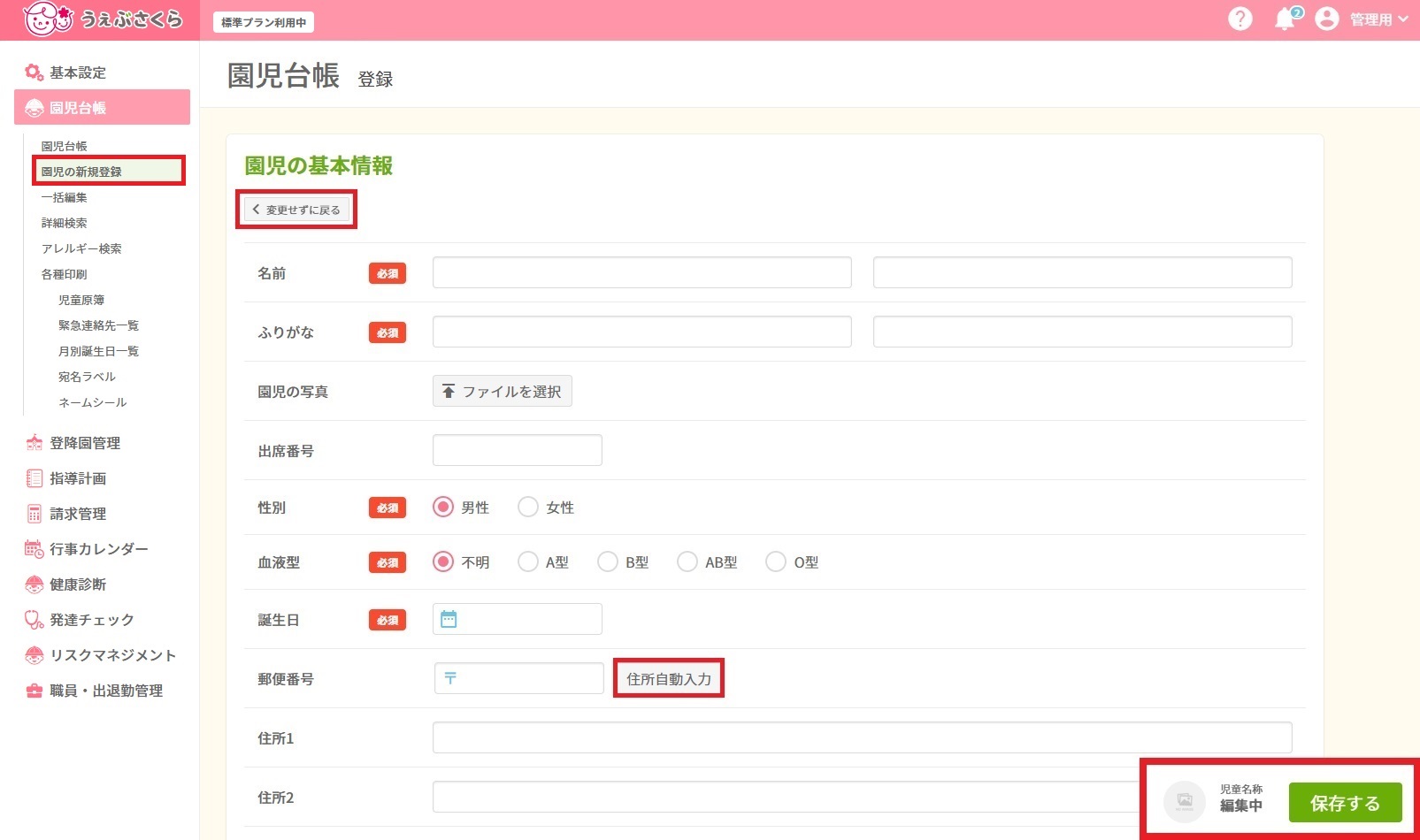Open 誕生日 calendar date picker
The height and width of the screenshot is (840, 1420).
[x=449, y=619]
